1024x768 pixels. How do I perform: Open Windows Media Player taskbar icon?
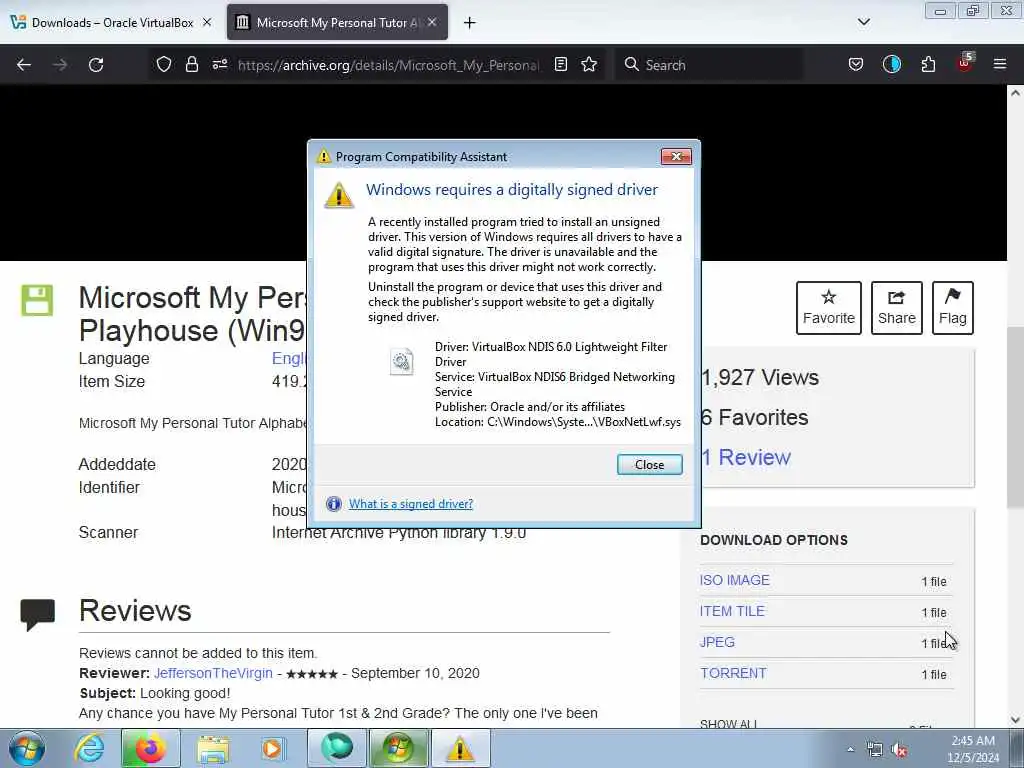click(273, 748)
